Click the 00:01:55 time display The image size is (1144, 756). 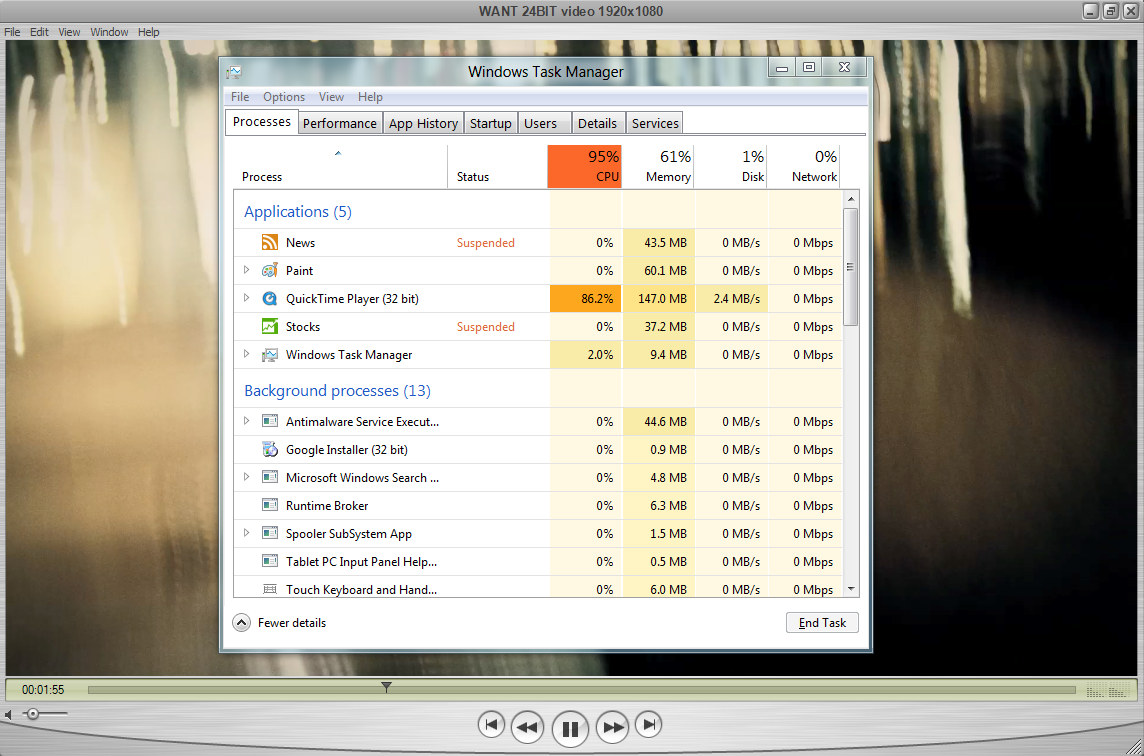(x=43, y=690)
